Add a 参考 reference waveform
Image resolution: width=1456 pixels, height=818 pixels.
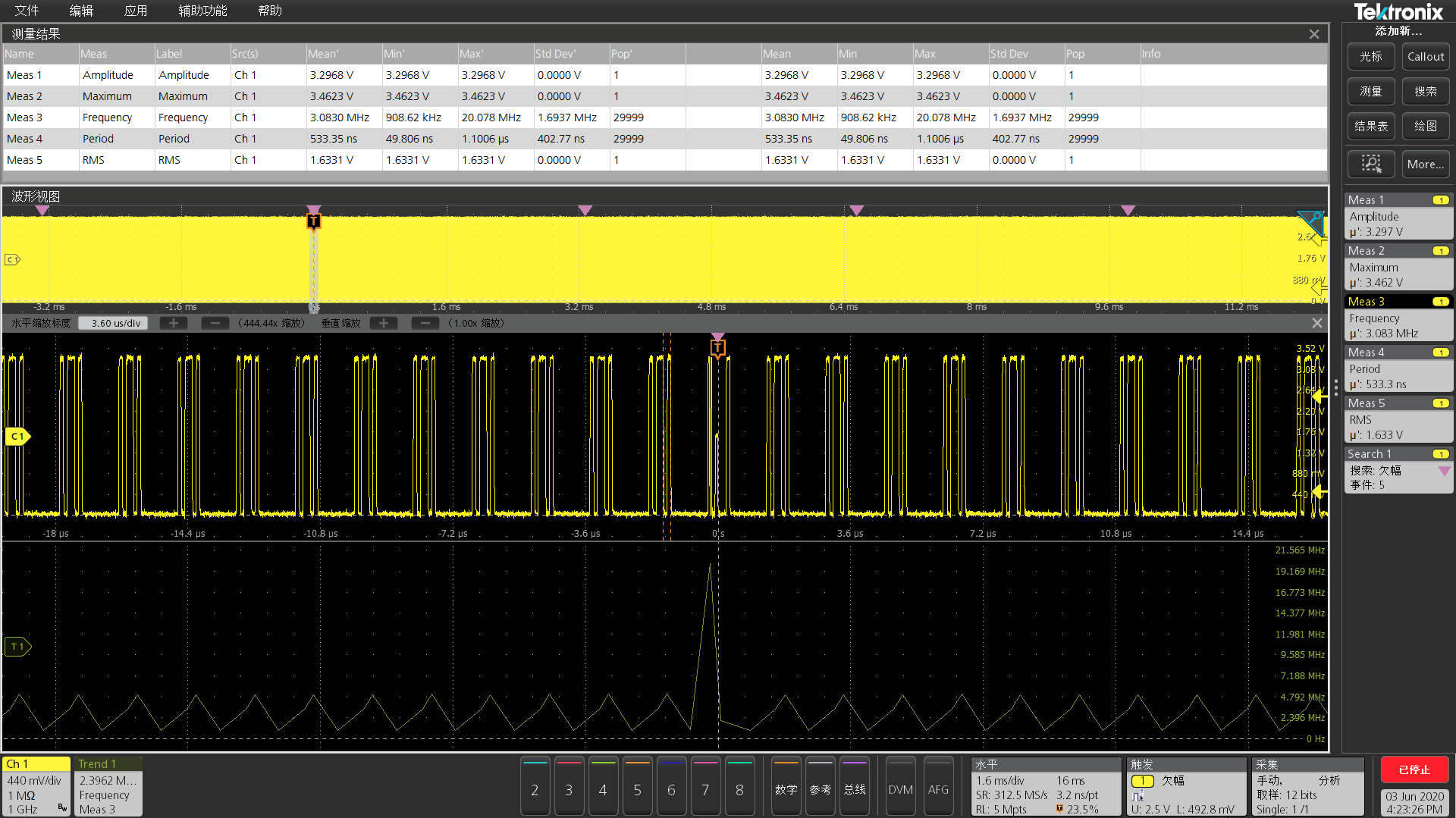[x=821, y=786]
